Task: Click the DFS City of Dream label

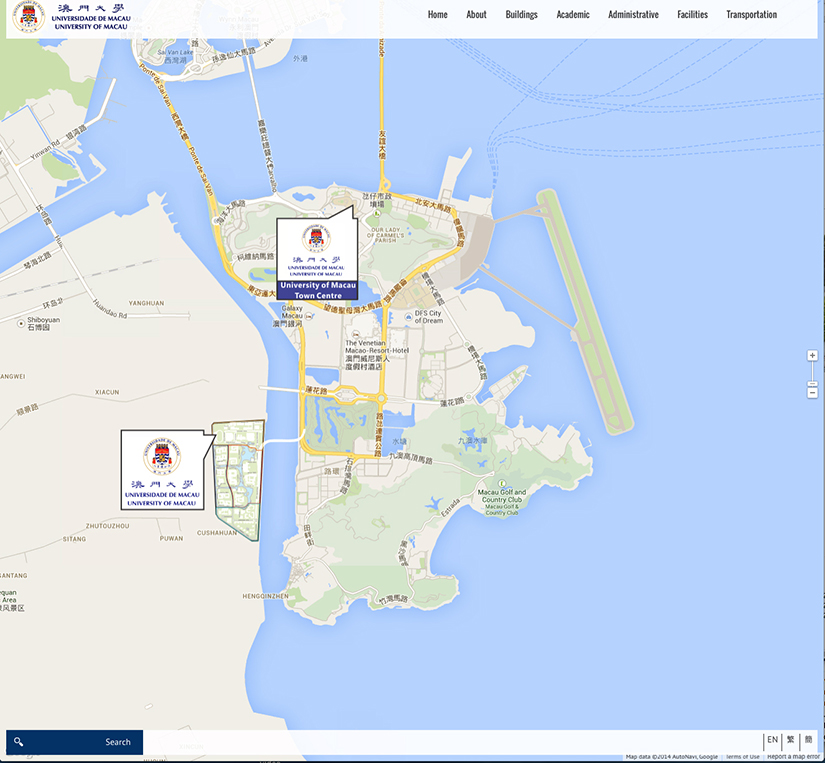Action: pyautogui.click(x=428, y=317)
